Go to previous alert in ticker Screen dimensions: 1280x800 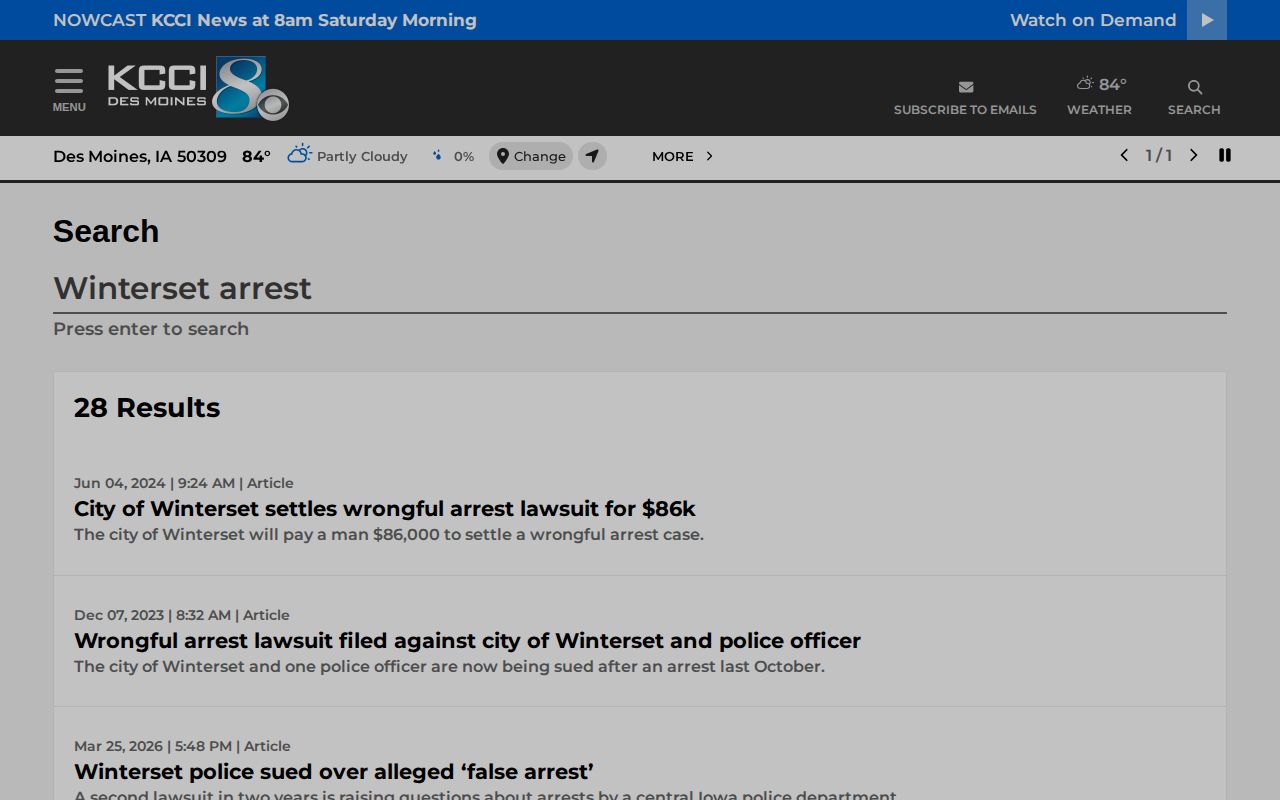[x=1124, y=155]
